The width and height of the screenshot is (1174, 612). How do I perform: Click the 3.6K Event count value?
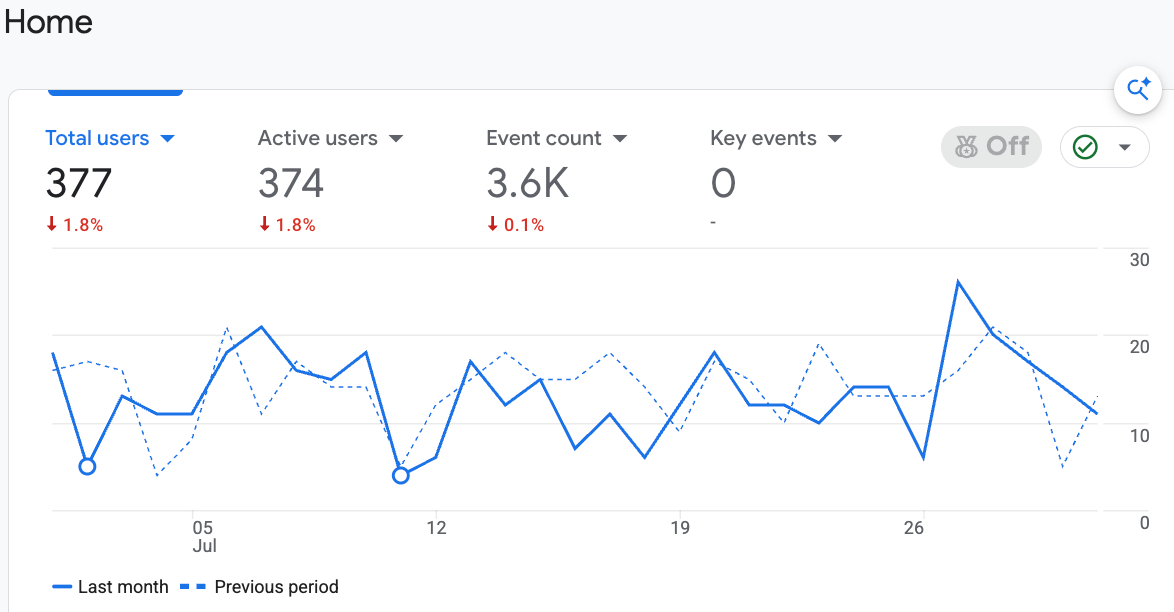528,184
